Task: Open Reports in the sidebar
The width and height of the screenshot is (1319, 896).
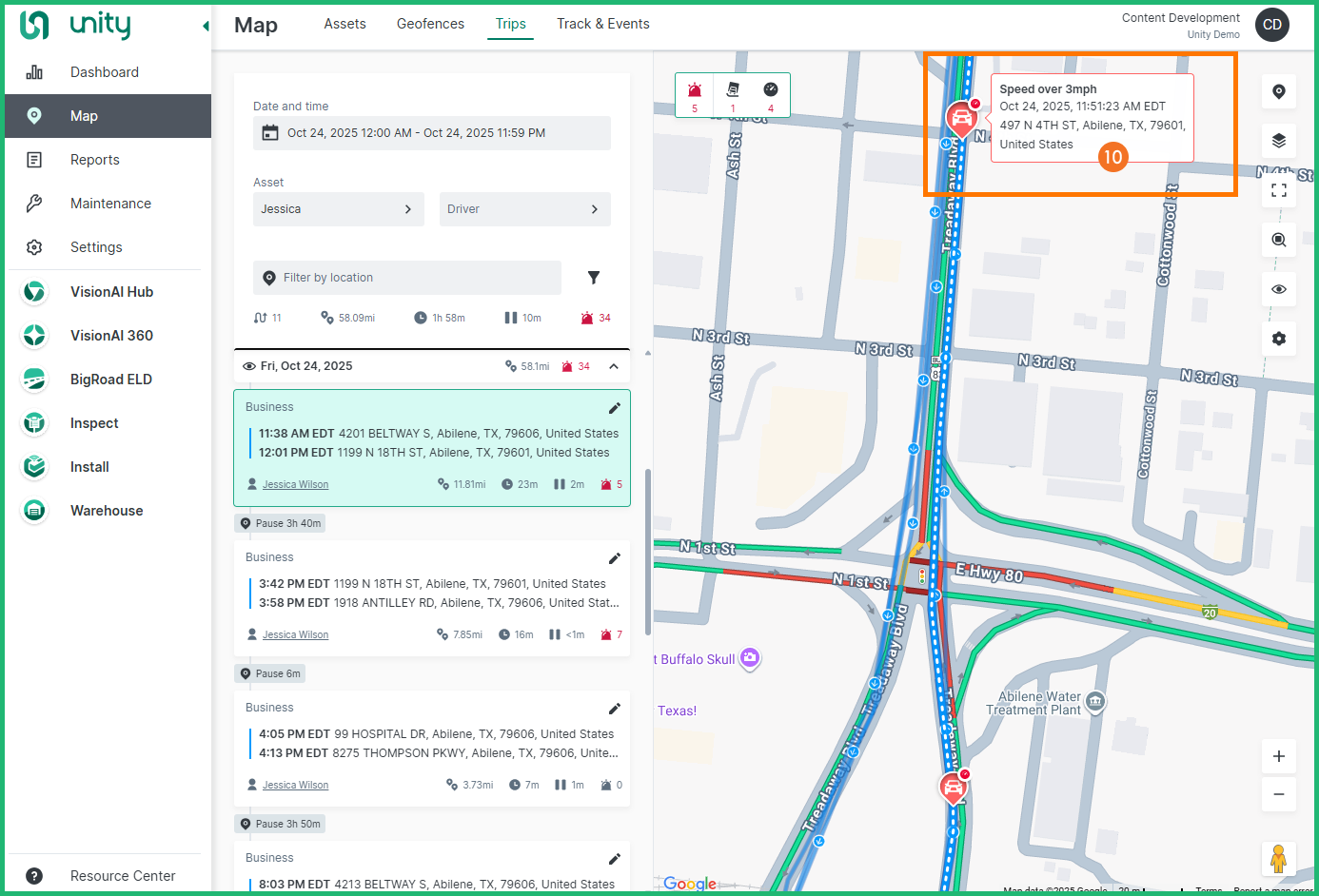Action: click(x=95, y=160)
